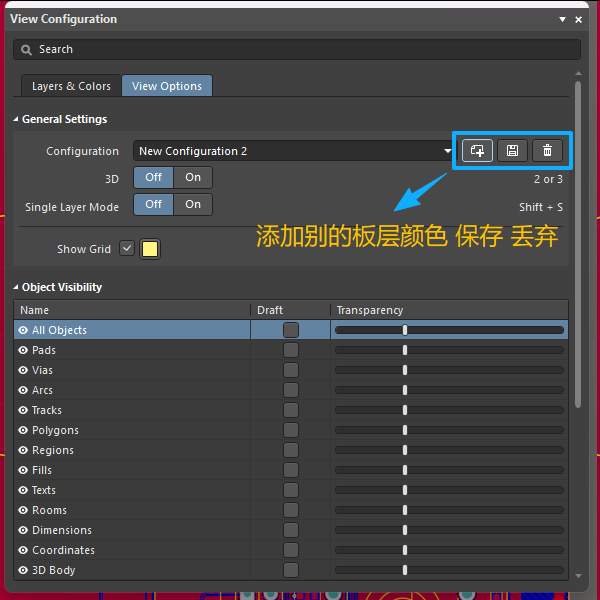The height and width of the screenshot is (600, 600).
Task: Hide Texts with its eye icon
Action: 23,490
